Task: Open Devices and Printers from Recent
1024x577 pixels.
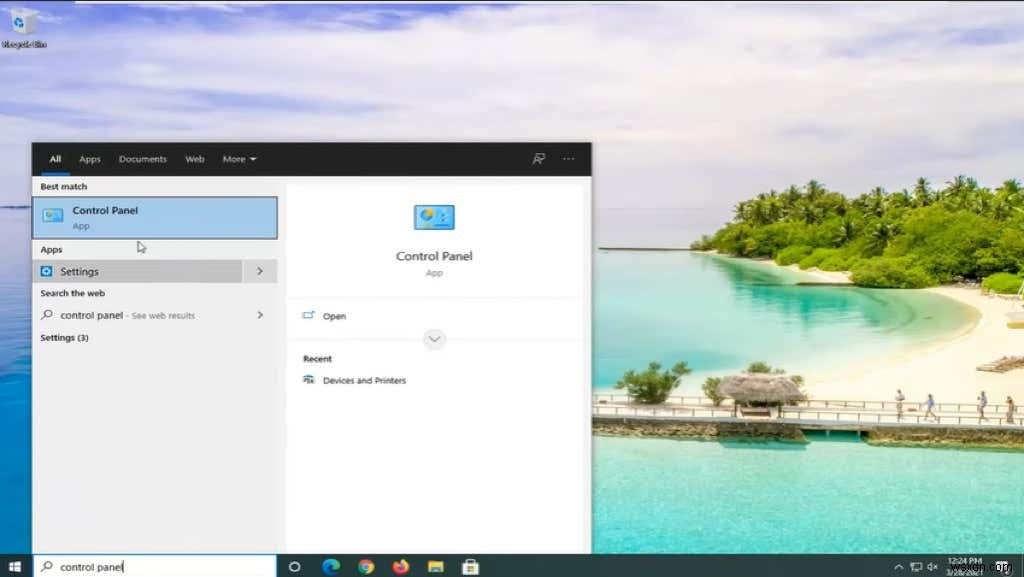Action: (x=364, y=380)
